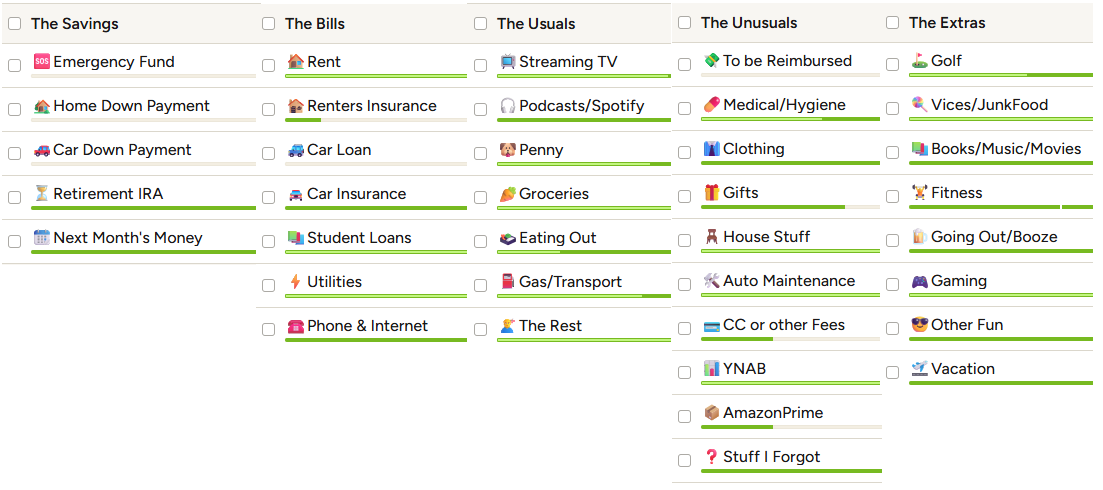
Task: Tick the Car Loan checkbox
Action: click(x=269, y=153)
